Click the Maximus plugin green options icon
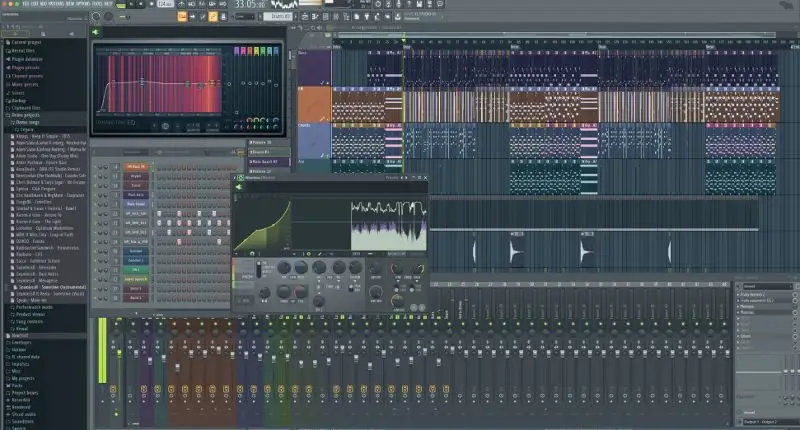 238,179
